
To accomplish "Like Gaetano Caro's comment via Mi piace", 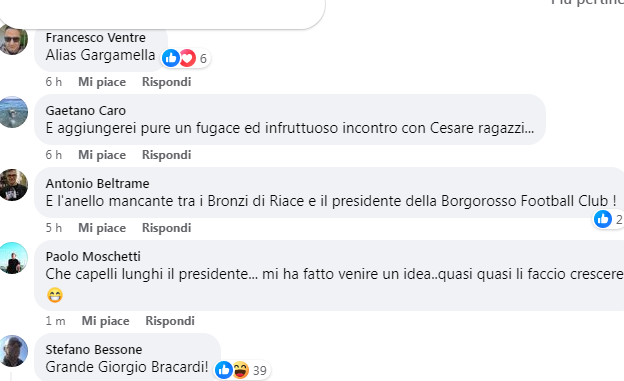I will 102,154.
